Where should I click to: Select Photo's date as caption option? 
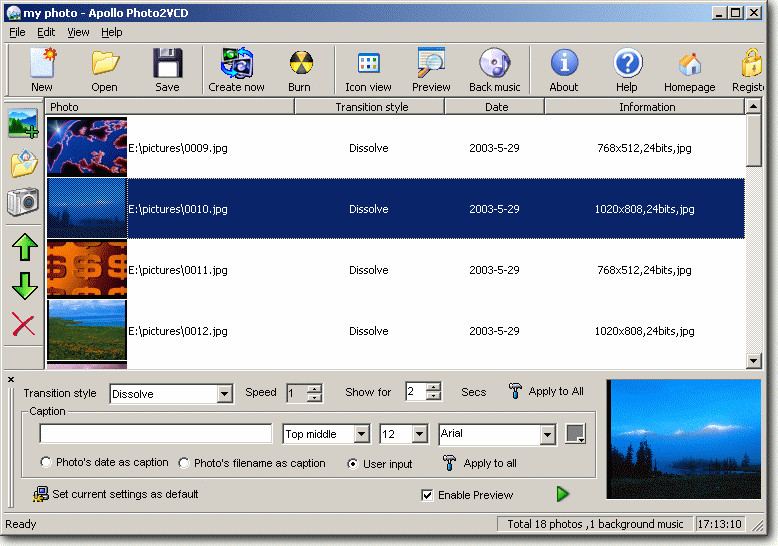tap(46, 463)
